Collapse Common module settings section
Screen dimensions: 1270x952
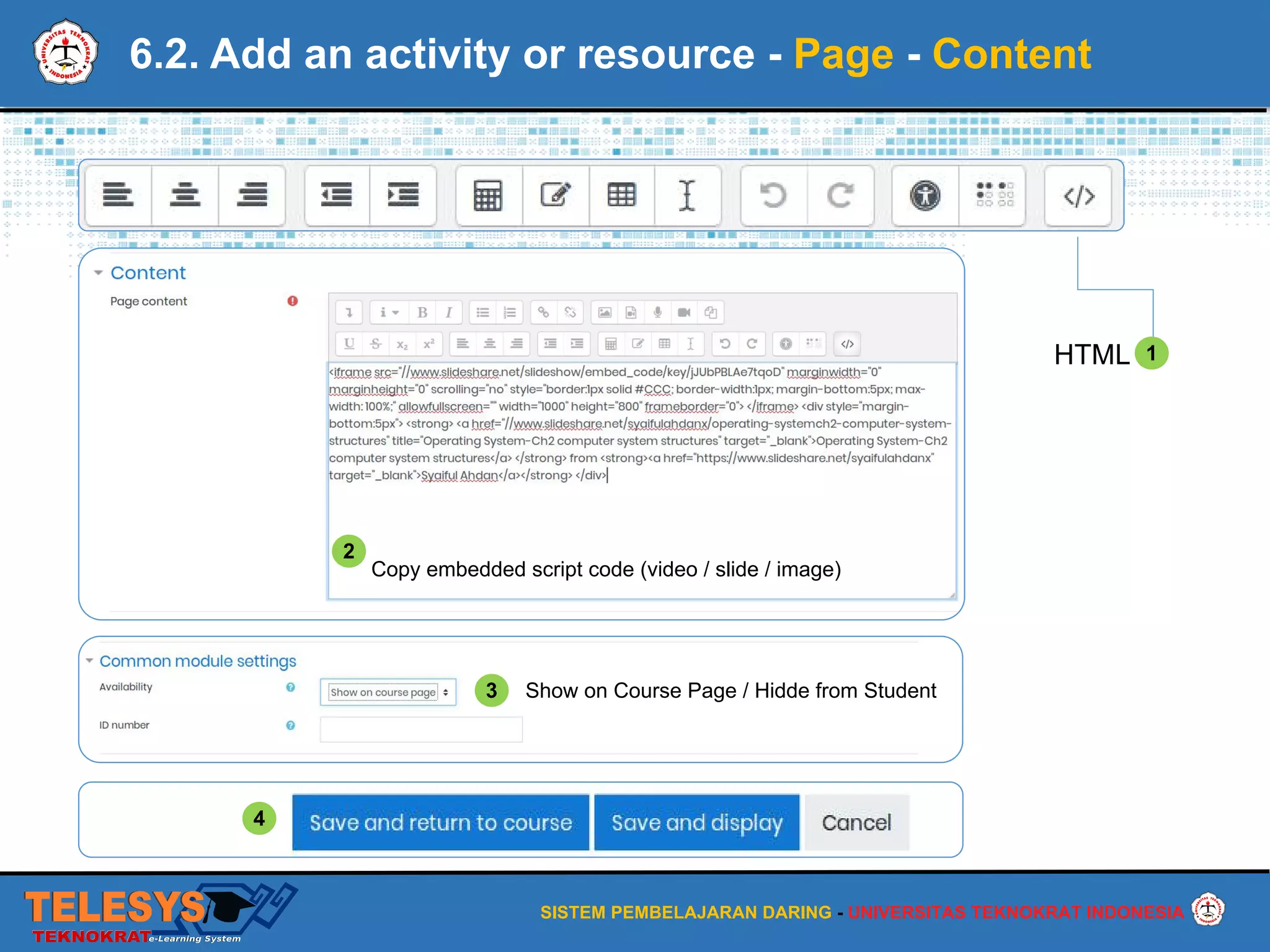pyautogui.click(x=90, y=661)
